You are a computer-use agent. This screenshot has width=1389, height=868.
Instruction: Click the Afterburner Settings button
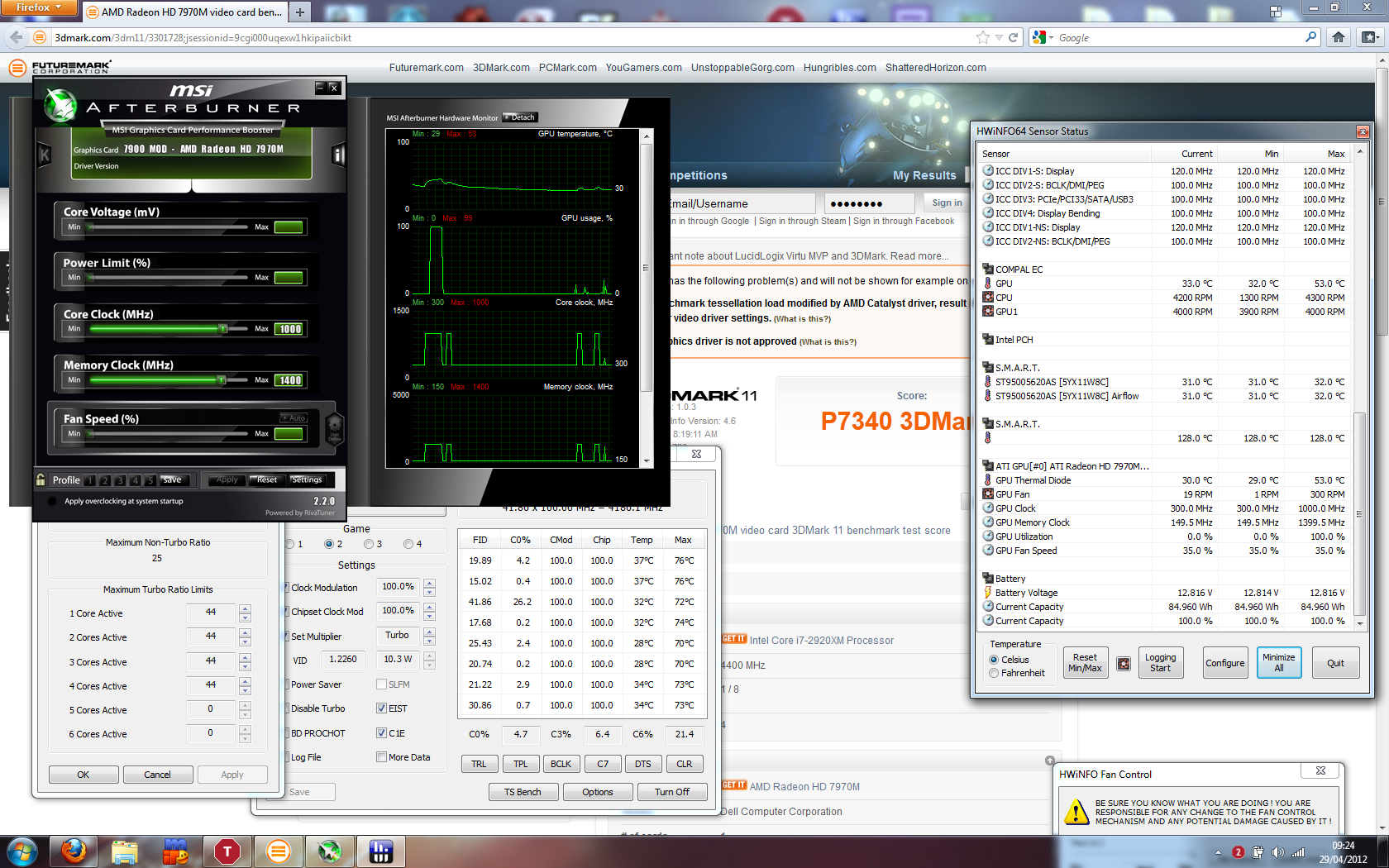(x=307, y=479)
